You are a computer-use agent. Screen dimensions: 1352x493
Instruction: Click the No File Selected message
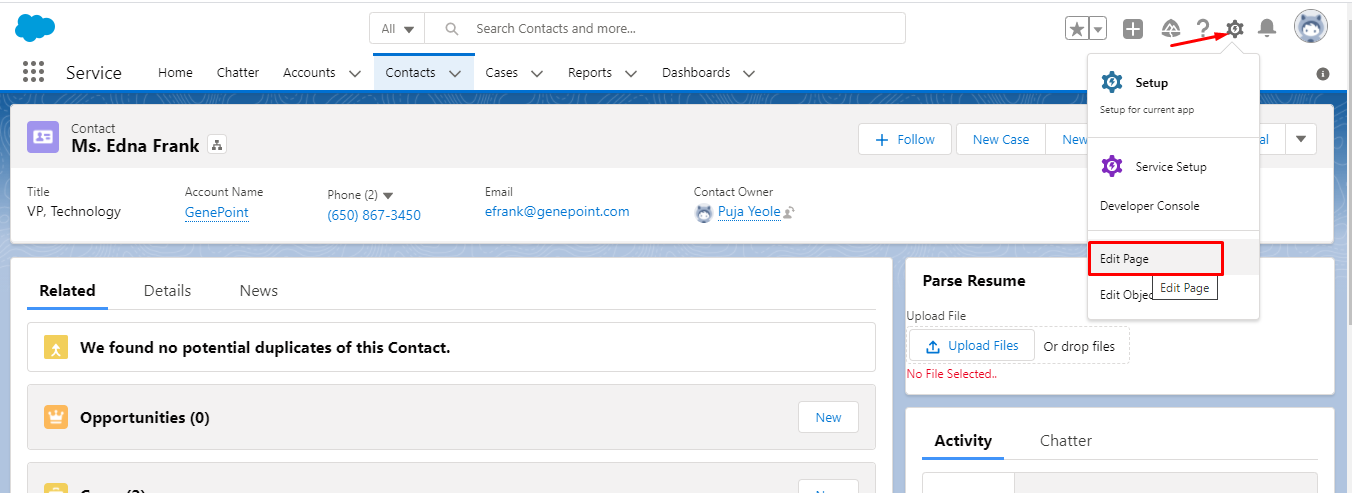coord(952,374)
